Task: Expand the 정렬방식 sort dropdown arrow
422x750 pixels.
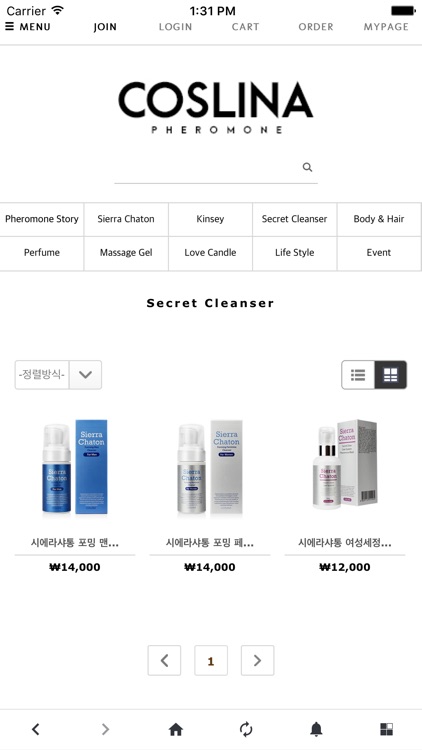Action: [x=85, y=375]
